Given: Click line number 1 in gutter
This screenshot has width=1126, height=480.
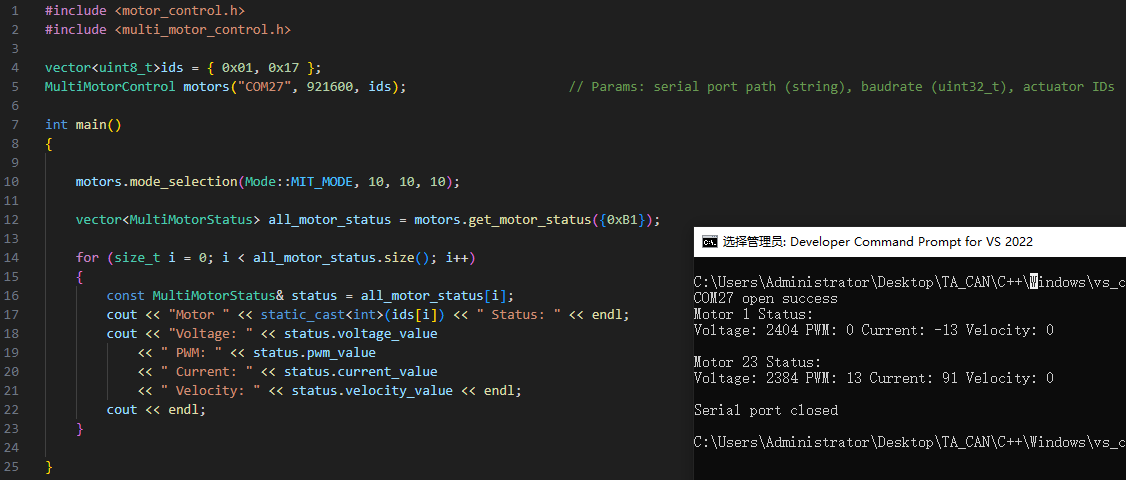Looking at the screenshot, I should pyautogui.click(x=15, y=11).
